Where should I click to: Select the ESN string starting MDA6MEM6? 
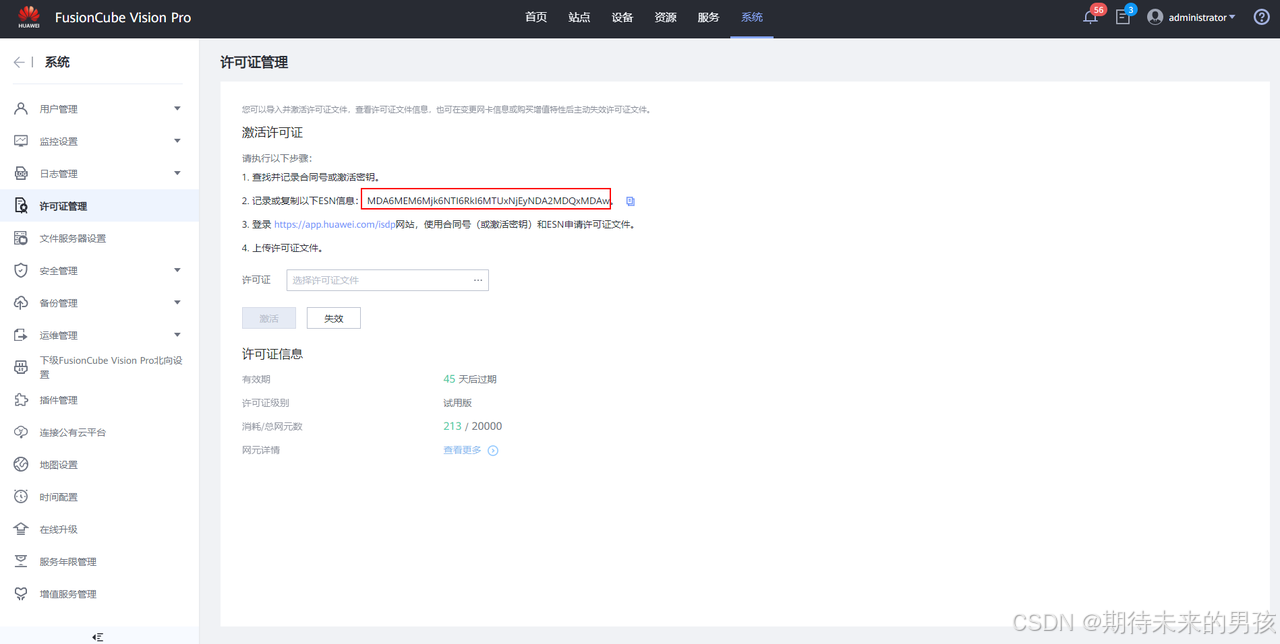[486, 201]
